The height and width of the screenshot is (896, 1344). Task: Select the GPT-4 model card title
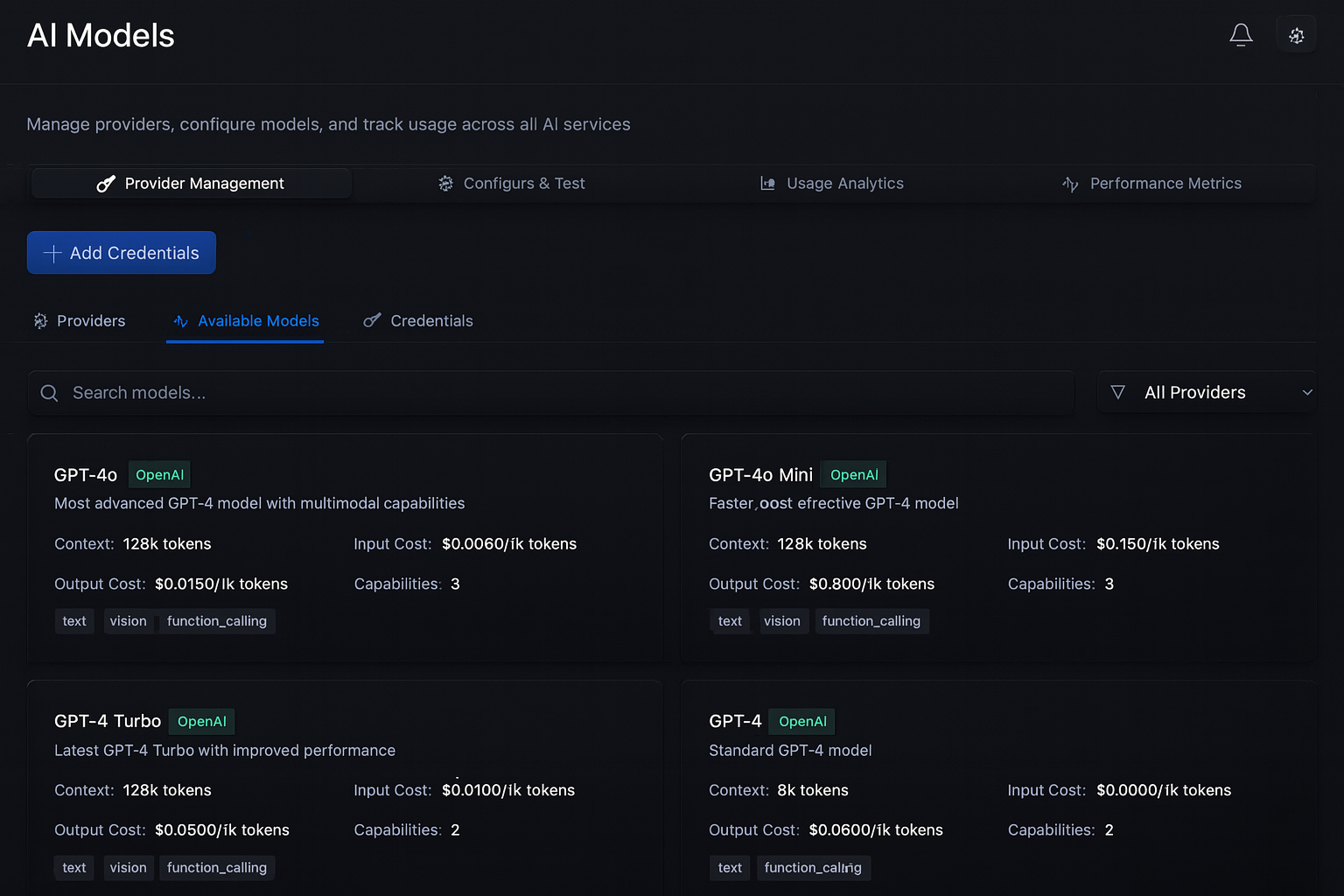tap(735, 721)
